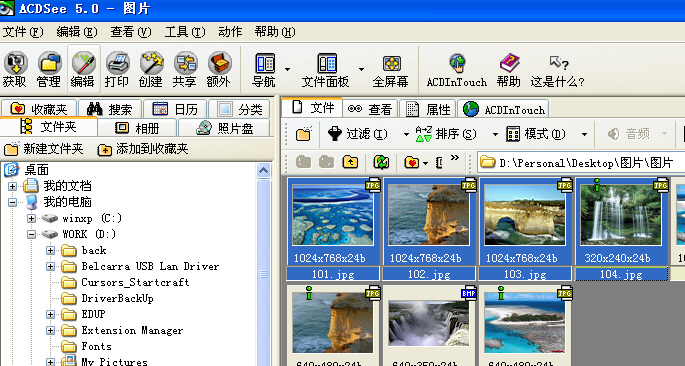Viewport: 685px width, 366px height.
Task: Click the green refresh icon
Action: click(x=381, y=162)
